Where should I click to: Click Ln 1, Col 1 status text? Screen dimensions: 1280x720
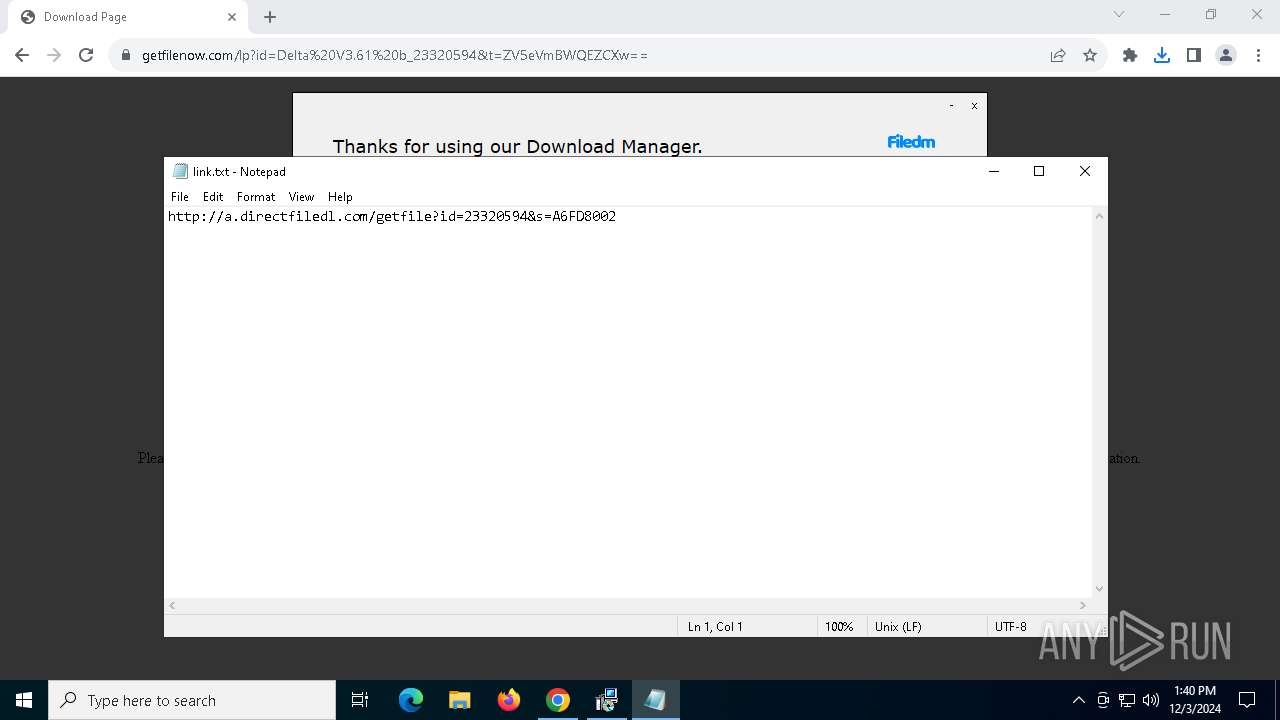pyautogui.click(x=715, y=626)
